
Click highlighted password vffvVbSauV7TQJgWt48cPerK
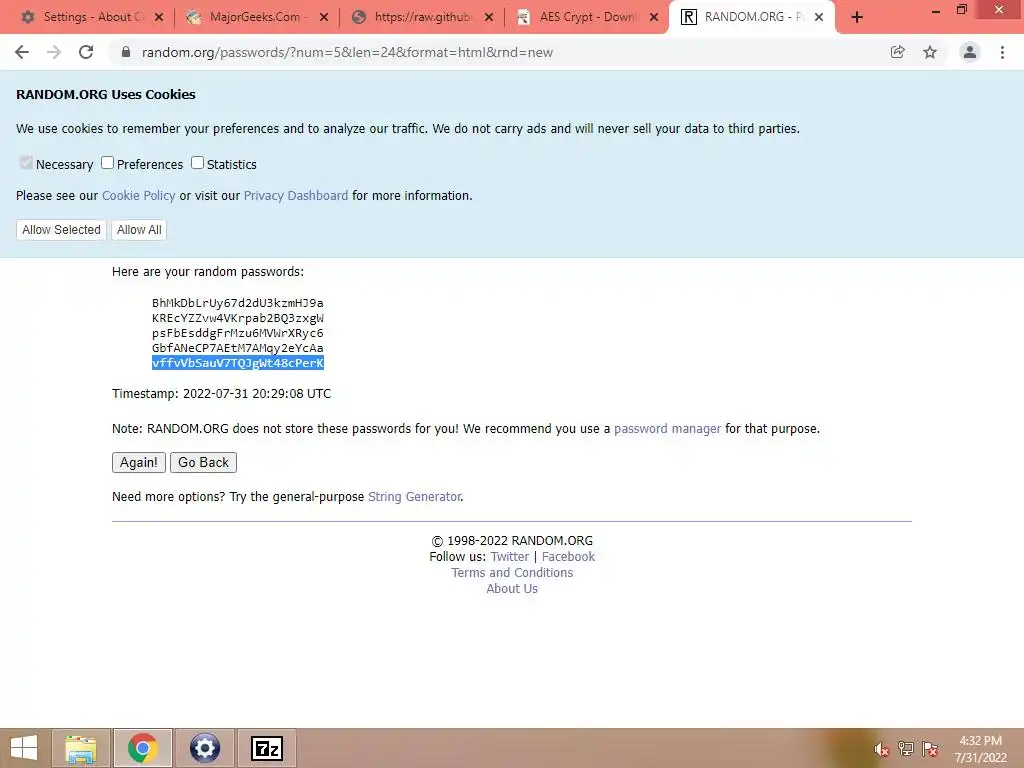(238, 363)
